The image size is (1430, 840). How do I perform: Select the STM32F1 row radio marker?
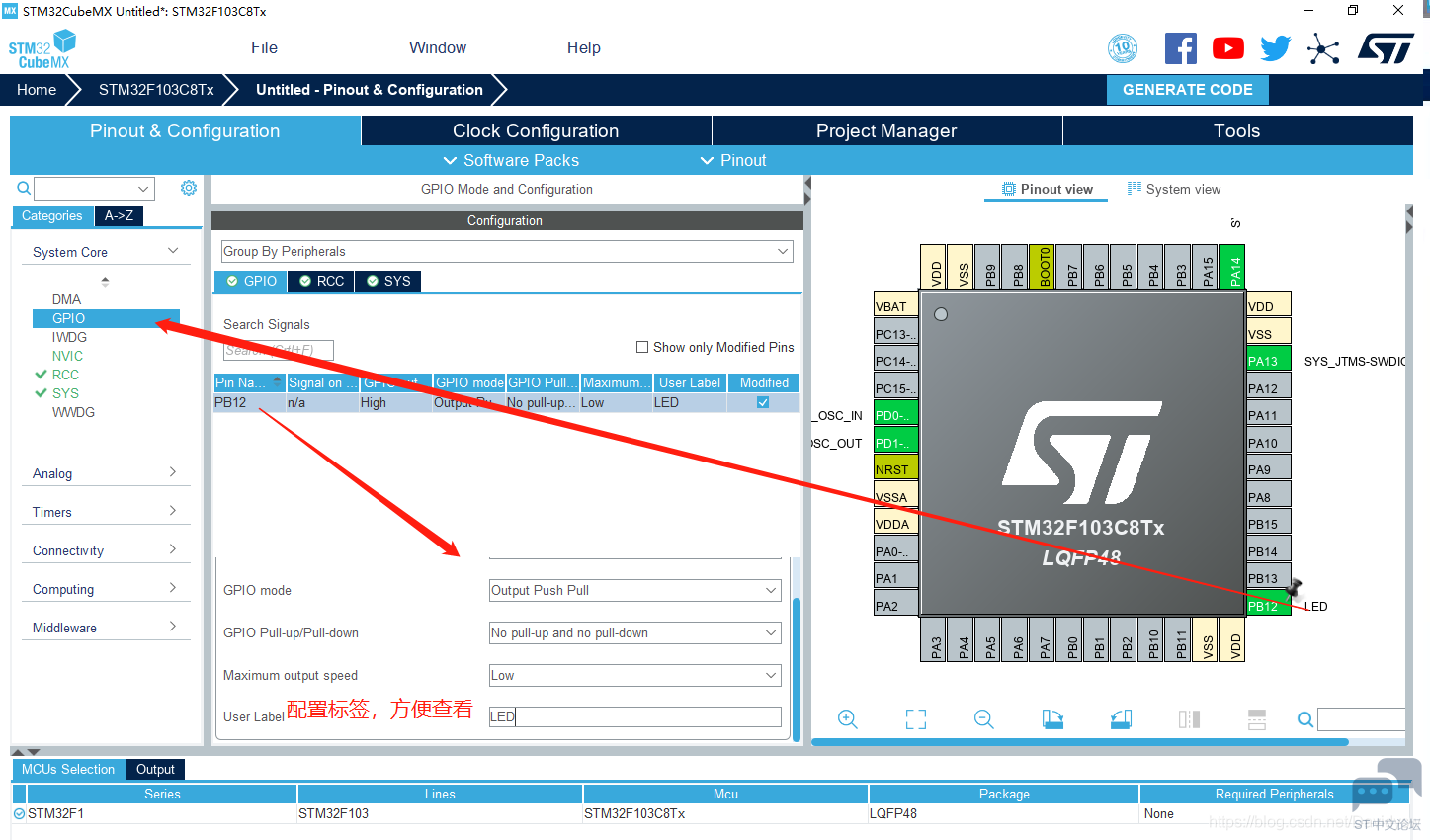19,813
